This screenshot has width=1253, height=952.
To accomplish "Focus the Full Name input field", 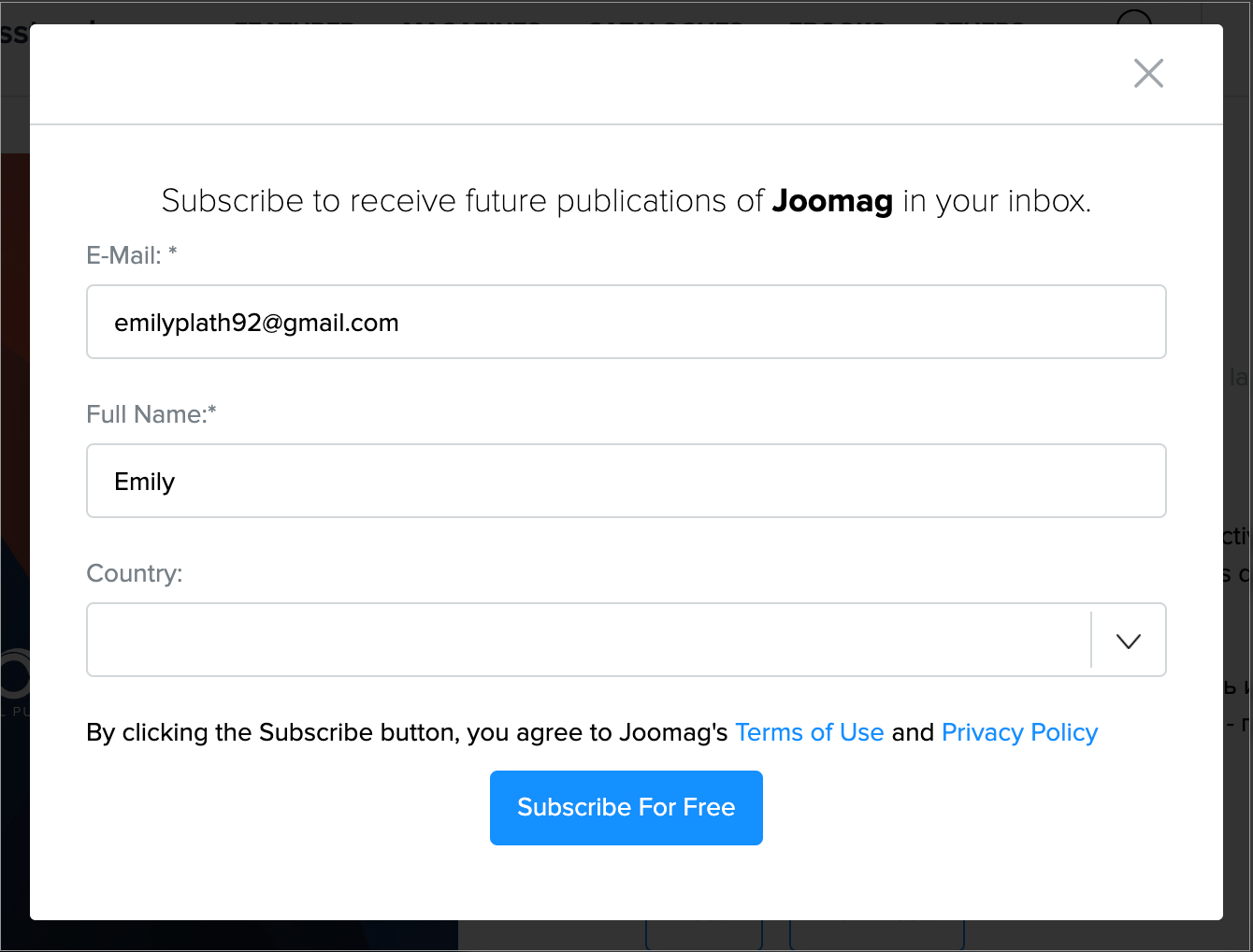I will pyautogui.click(x=626, y=481).
